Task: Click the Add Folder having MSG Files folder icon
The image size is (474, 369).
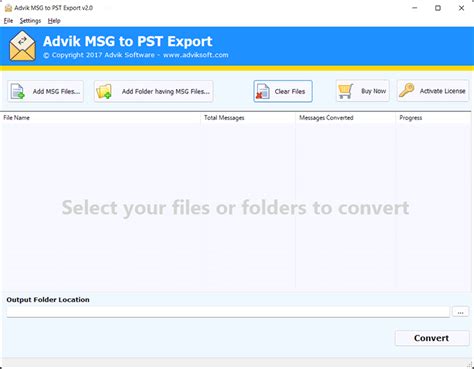Action: click(x=104, y=91)
